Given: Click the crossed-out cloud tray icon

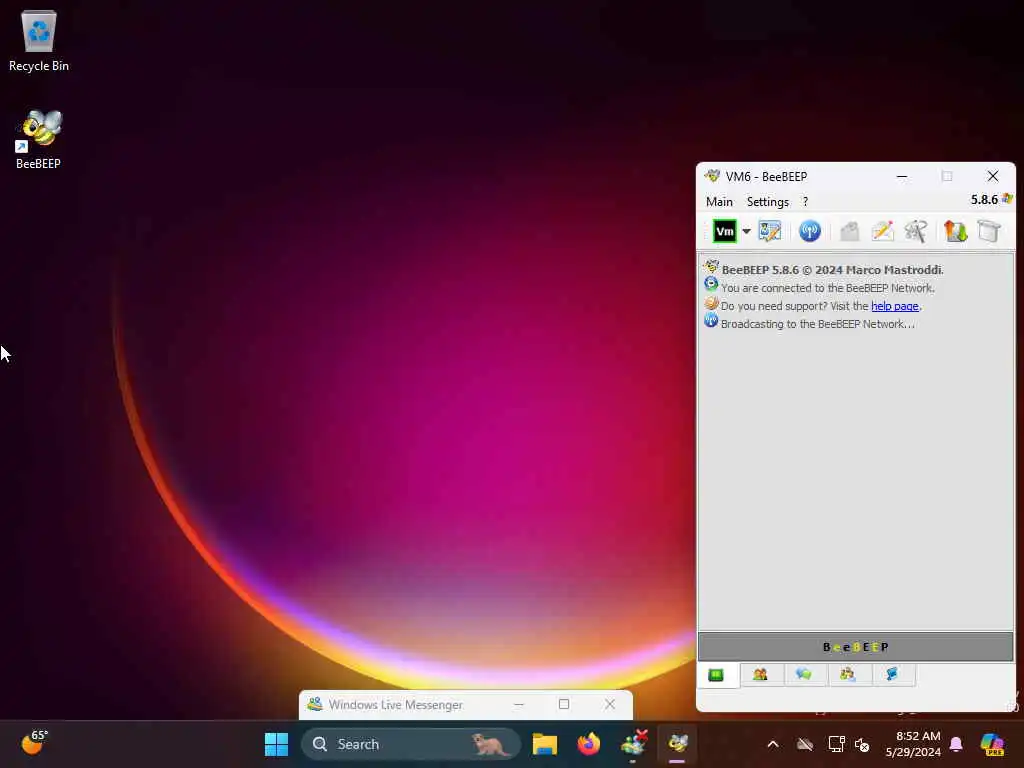Looking at the screenshot, I should pyautogui.click(x=805, y=744).
